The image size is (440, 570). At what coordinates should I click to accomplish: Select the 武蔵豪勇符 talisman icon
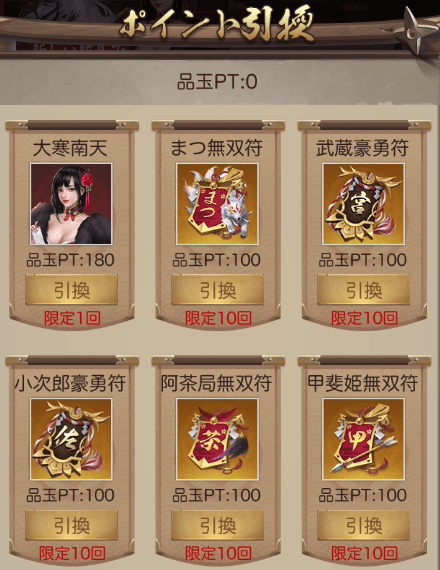coord(364,204)
